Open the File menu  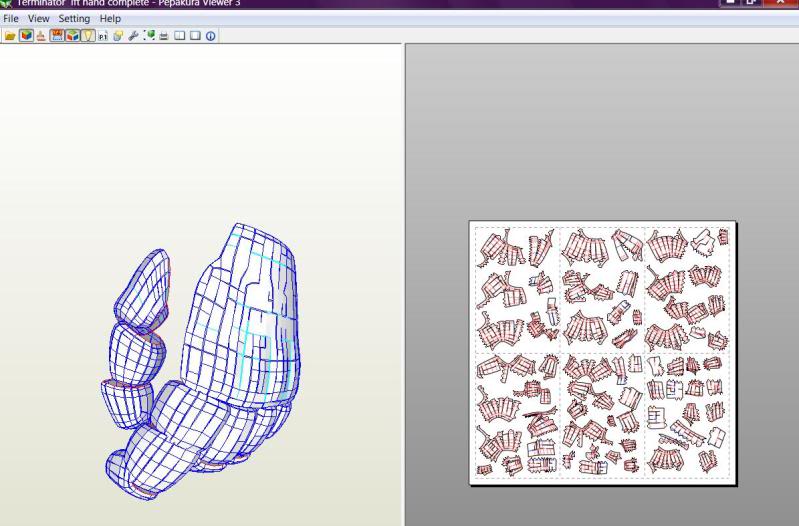(11, 19)
